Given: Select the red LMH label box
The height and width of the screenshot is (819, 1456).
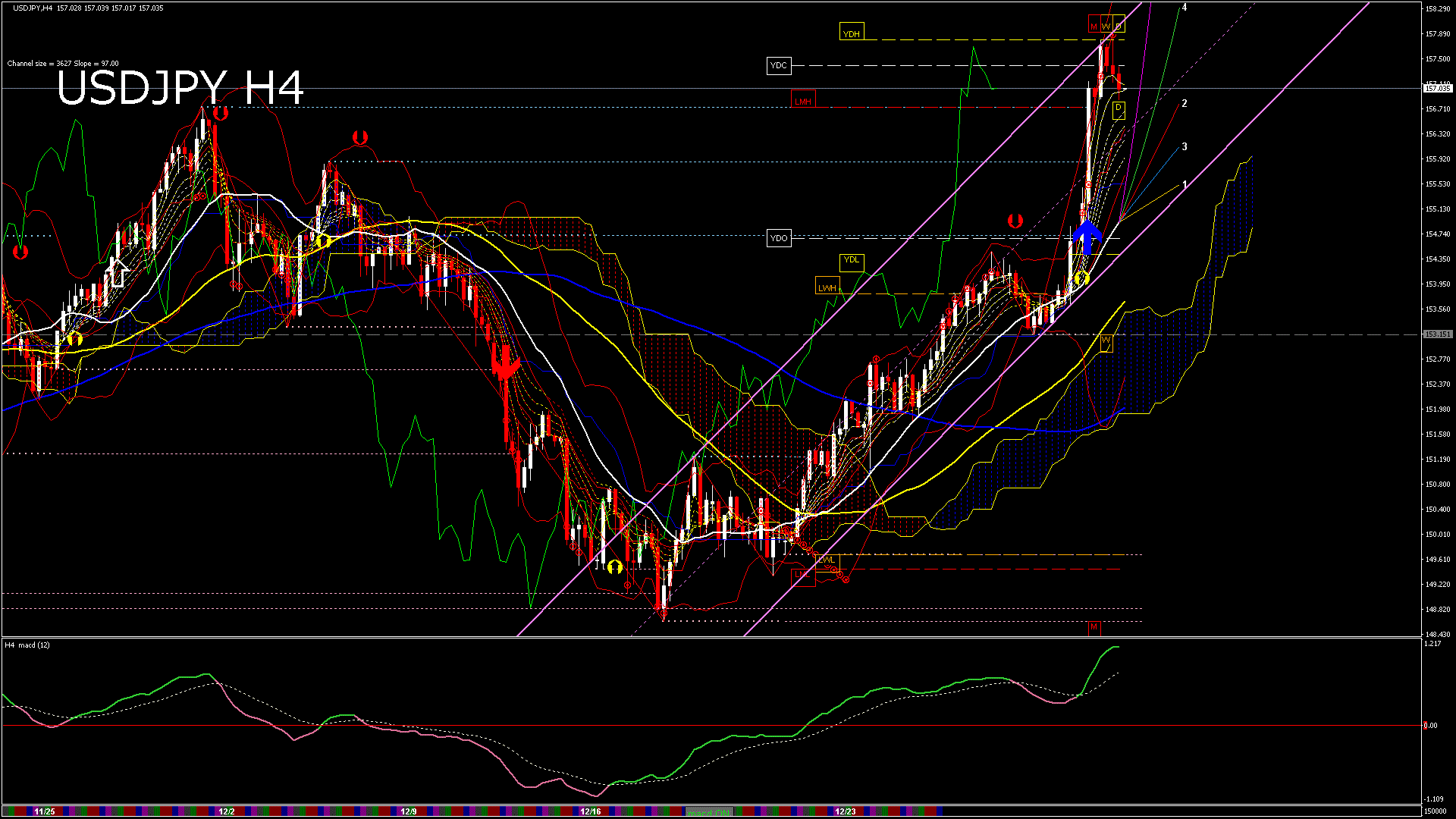Looking at the screenshot, I should pyautogui.click(x=803, y=101).
